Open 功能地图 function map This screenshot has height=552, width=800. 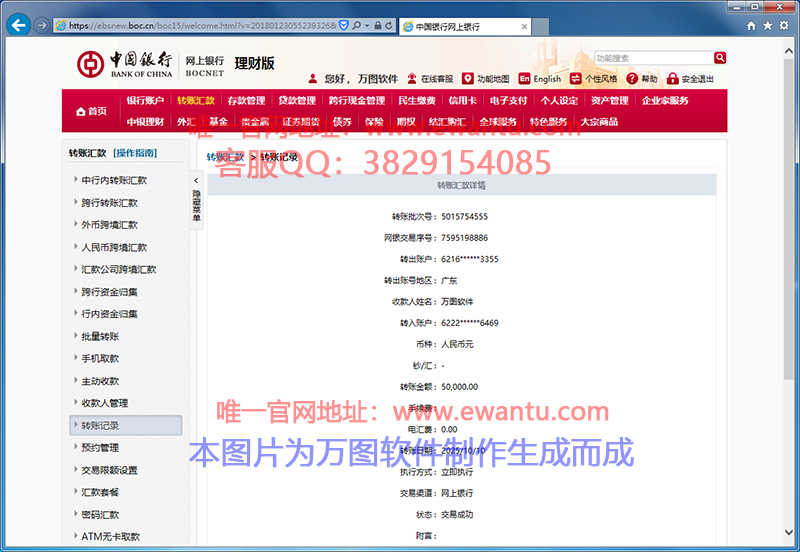point(486,79)
